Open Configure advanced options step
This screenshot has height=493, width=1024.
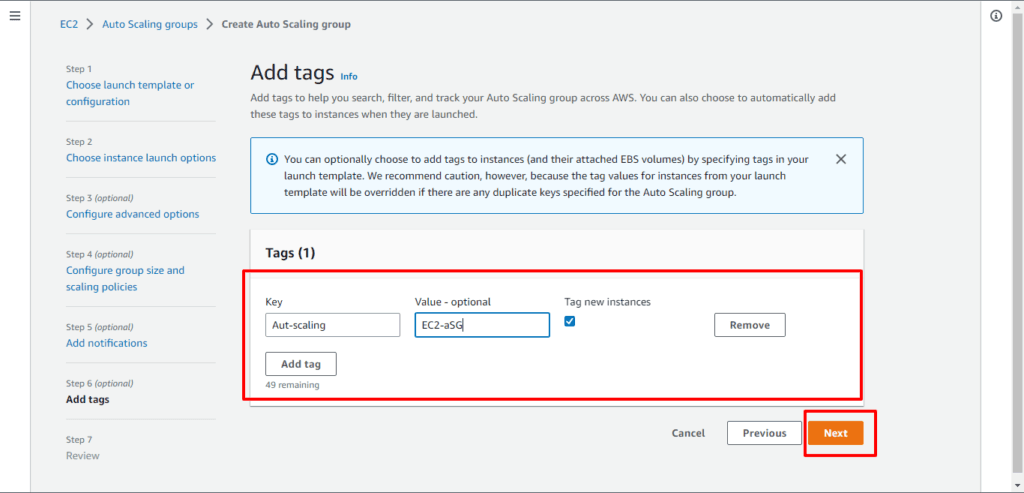(x=132, y=214)
